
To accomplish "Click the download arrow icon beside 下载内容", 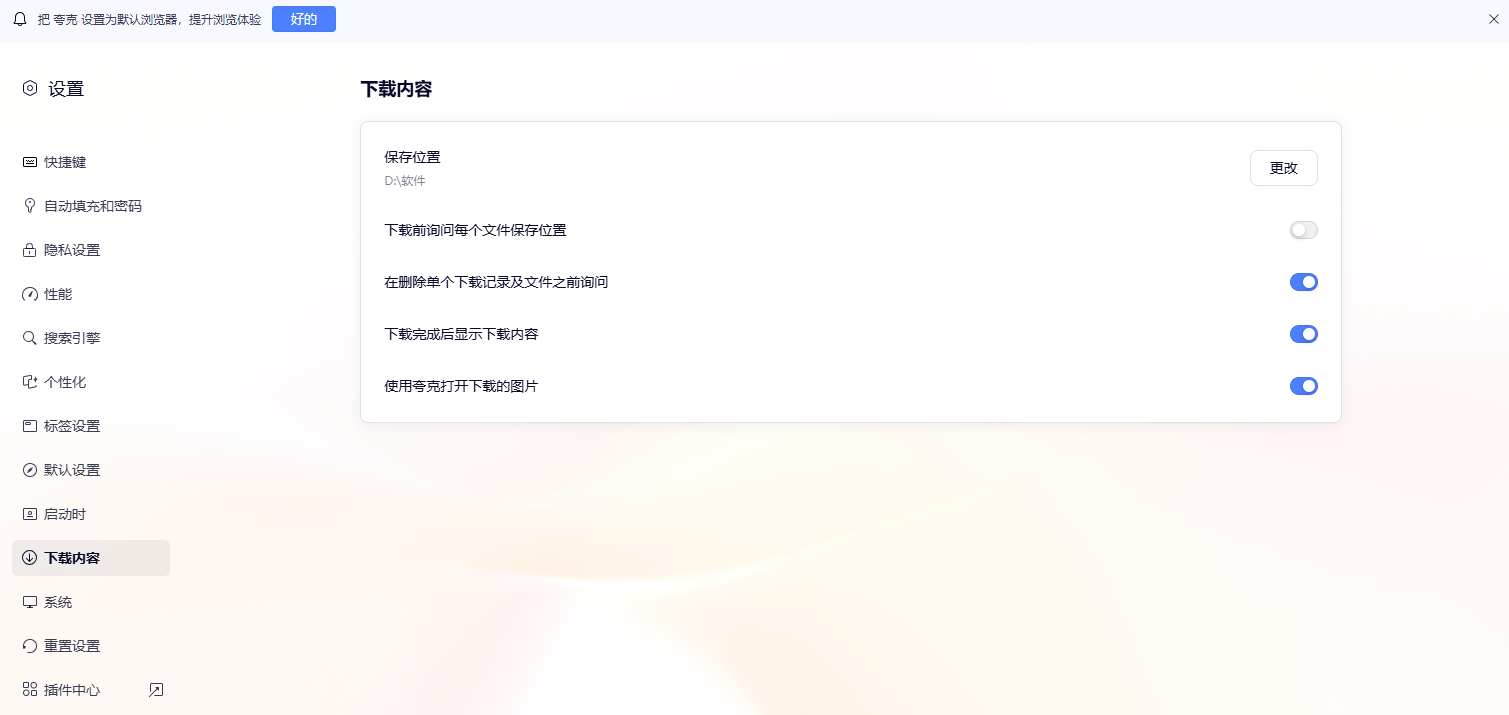I will [x=30, y=558].
